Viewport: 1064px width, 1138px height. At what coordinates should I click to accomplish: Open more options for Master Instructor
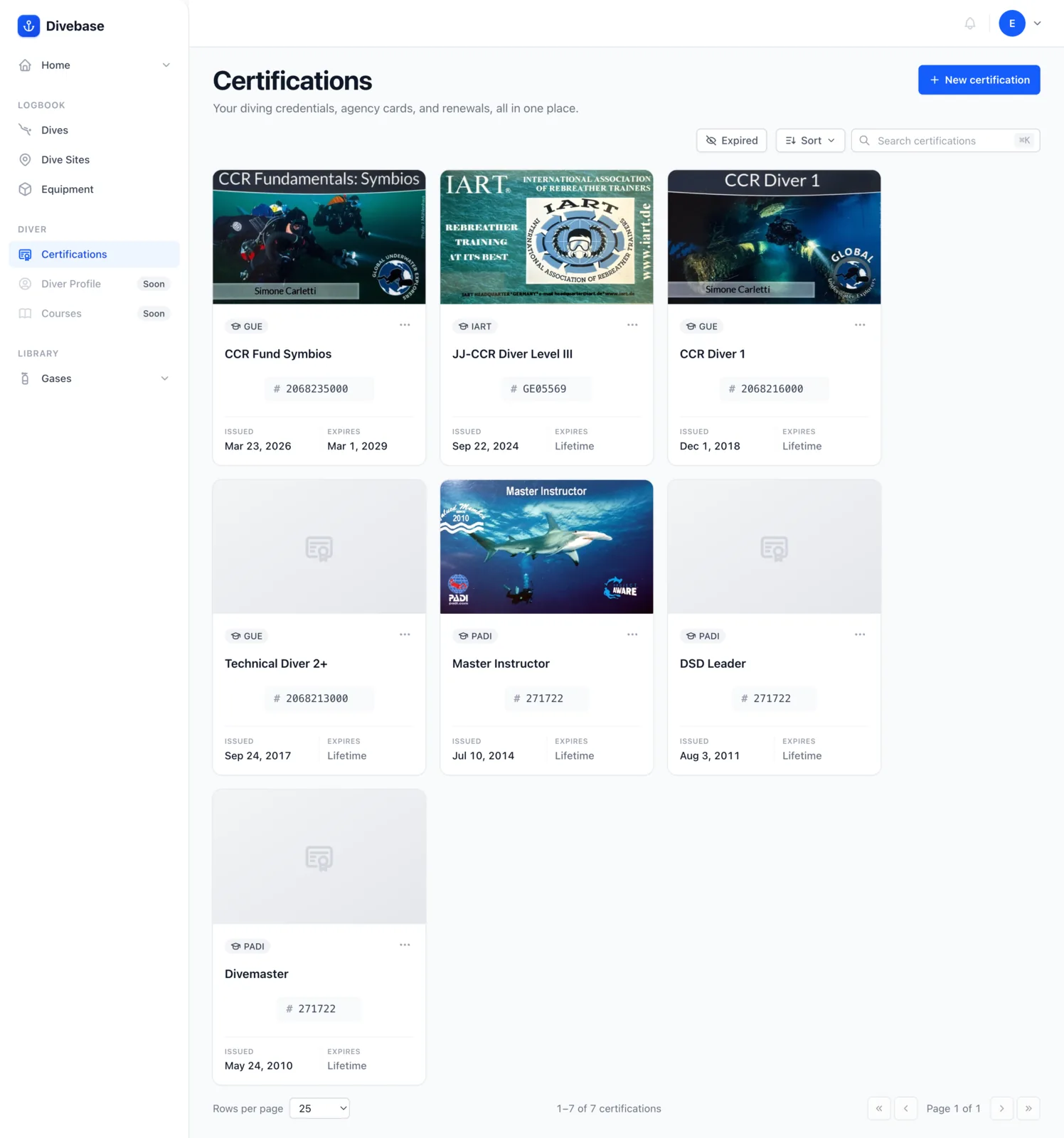632,634
